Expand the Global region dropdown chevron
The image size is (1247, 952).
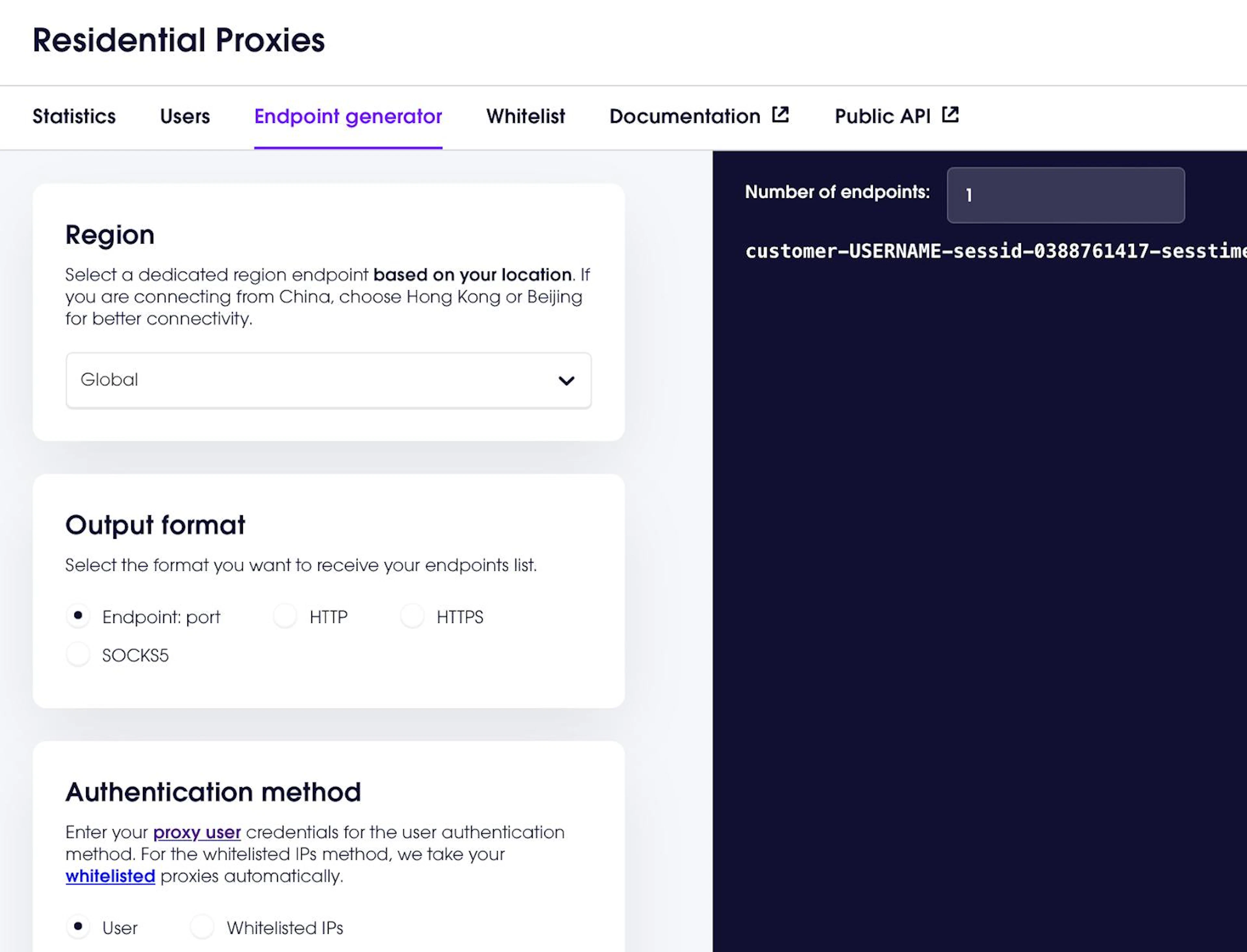(x=566, y=380)
